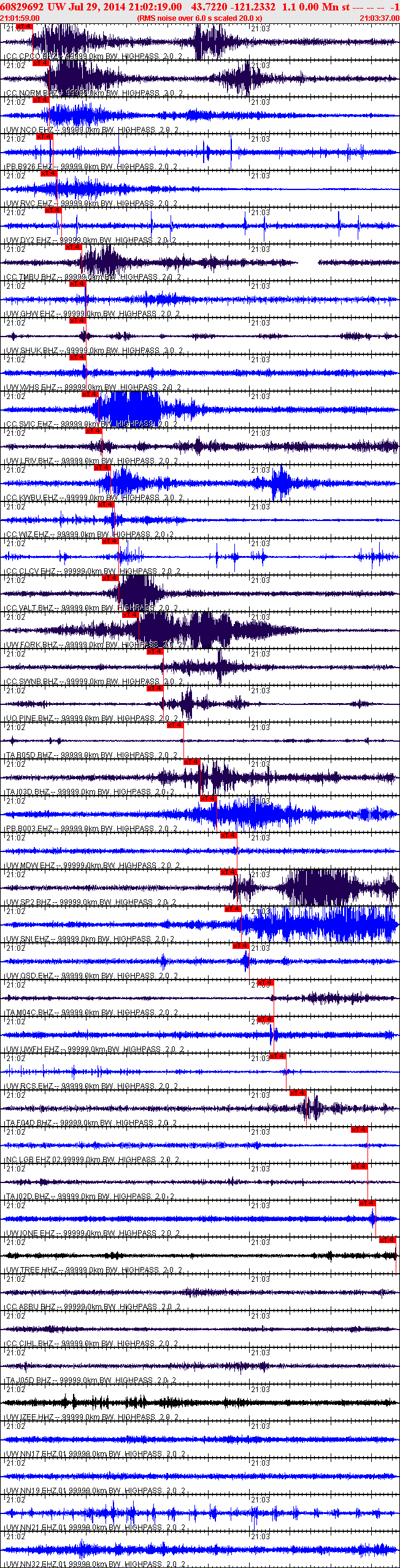Click the end time label 21:03:37.00

point(380,18)
